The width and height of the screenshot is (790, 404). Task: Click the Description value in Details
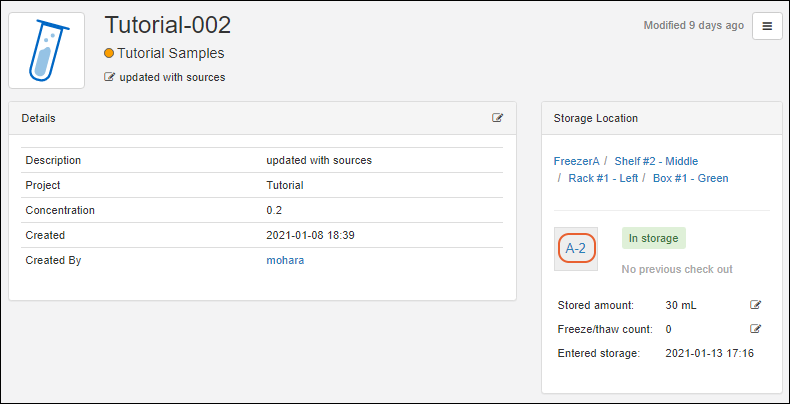pyautogui.click(x=319, y=160)
